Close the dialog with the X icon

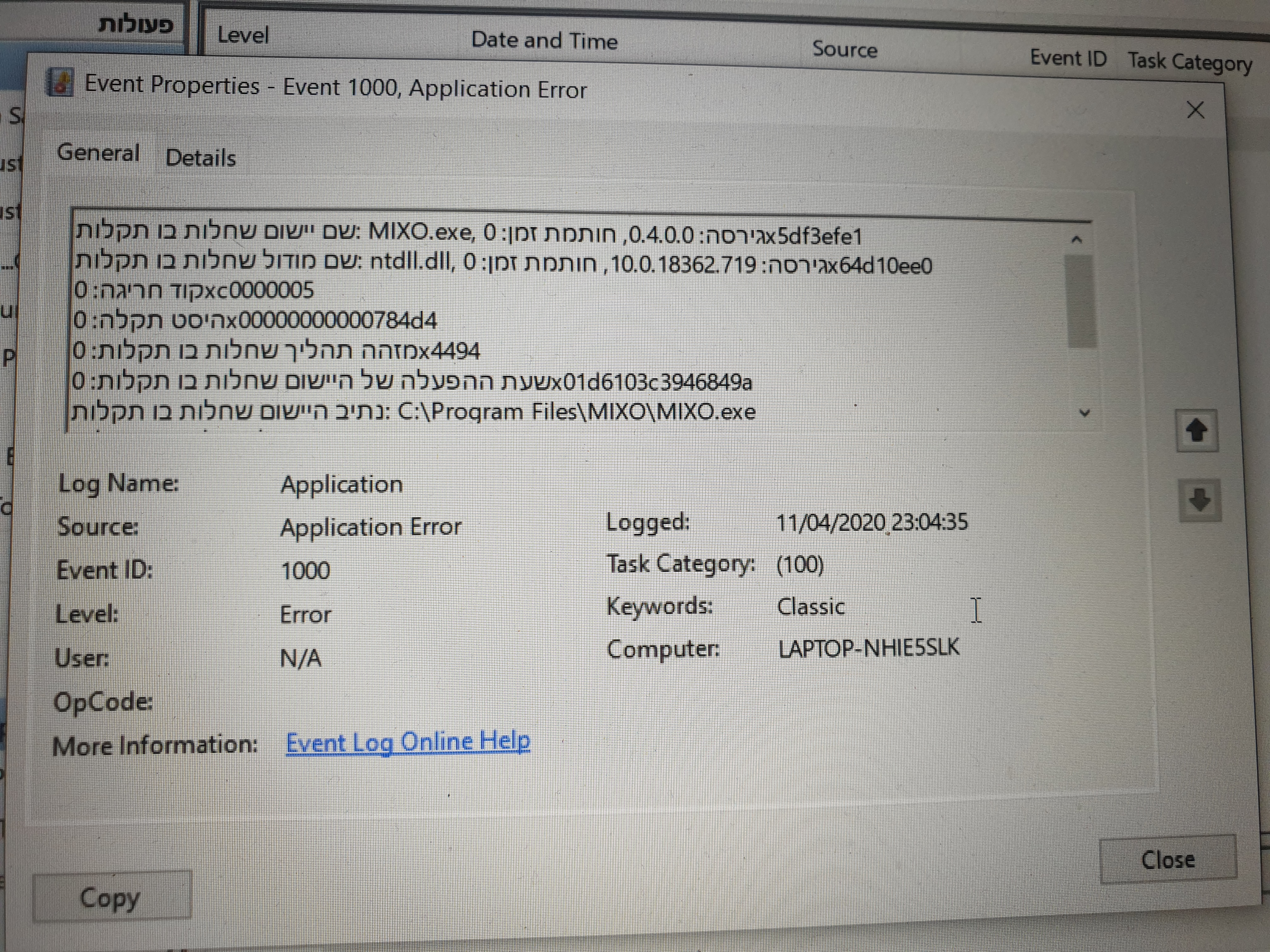coord(1195,110)
